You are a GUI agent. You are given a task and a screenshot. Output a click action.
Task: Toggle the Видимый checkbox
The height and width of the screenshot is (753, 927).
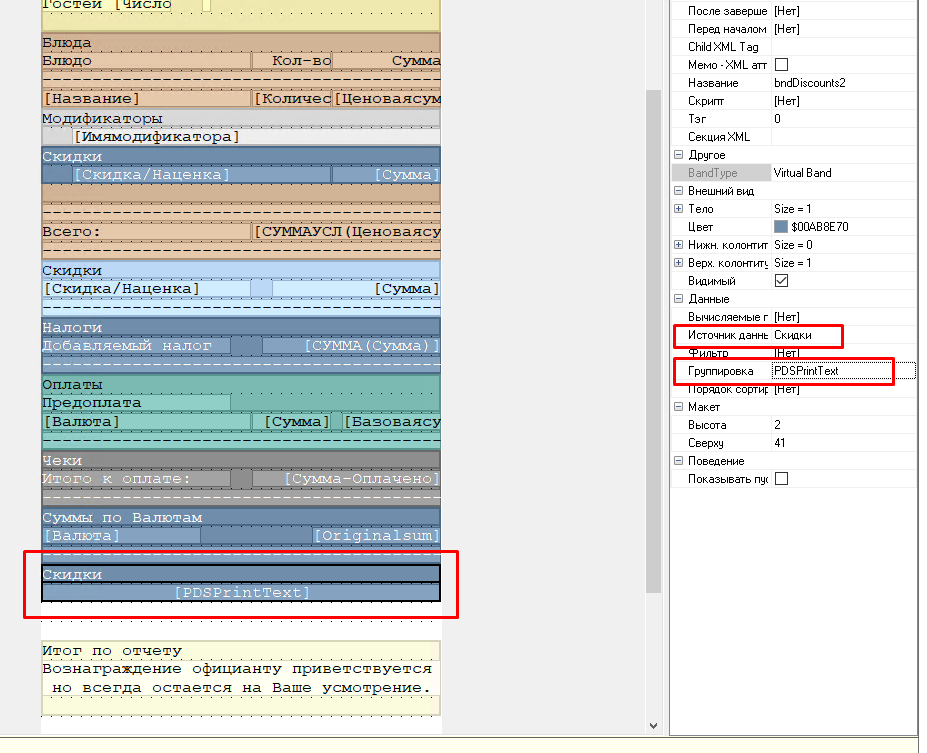[x=782, y=281]
